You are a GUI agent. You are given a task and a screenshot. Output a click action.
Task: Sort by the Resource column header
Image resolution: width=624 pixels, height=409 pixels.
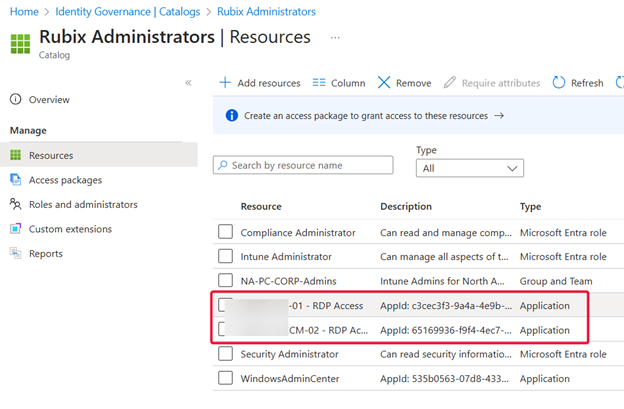coord(261,206)
